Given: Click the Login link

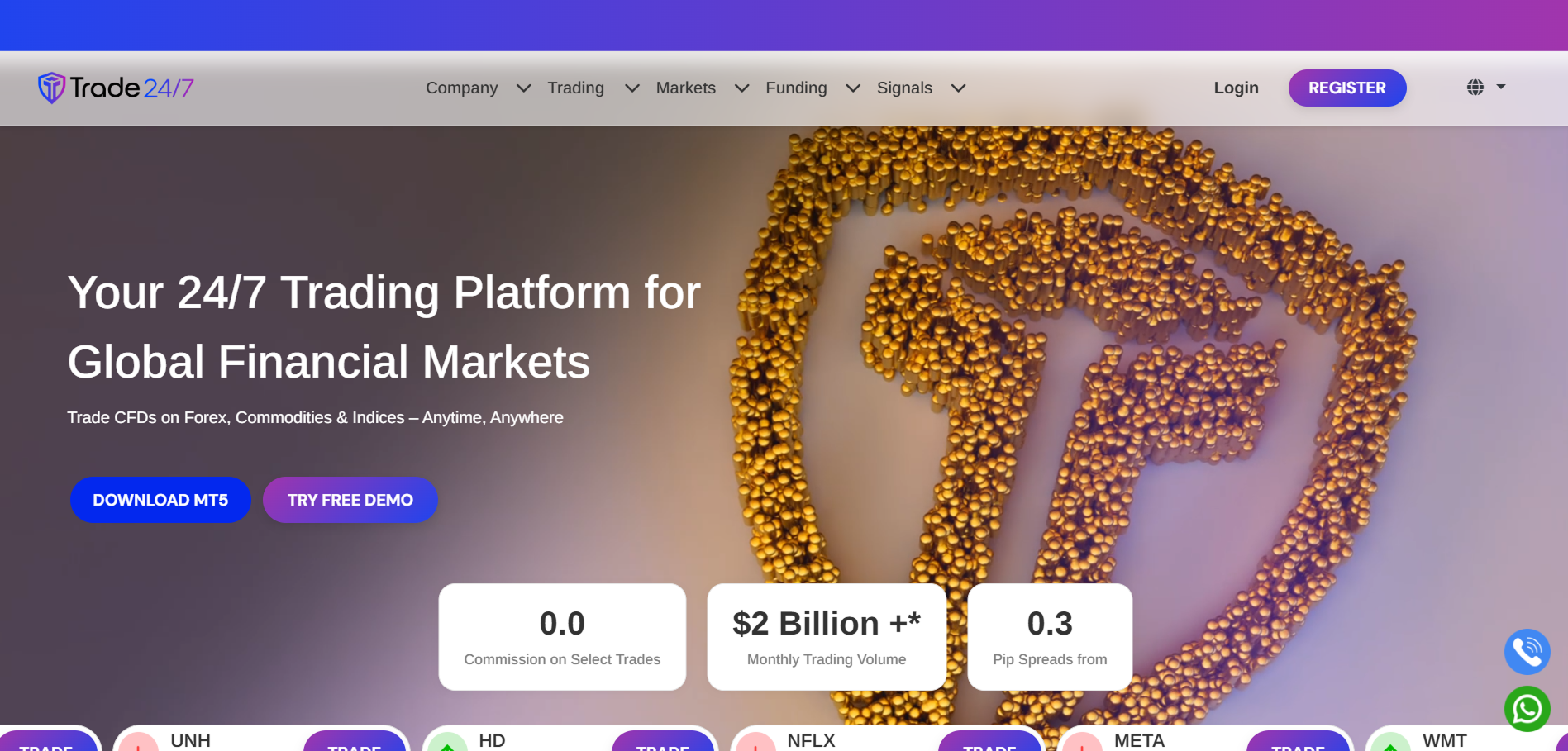Looking at the screenshot, I should click(x=1236, y=88).
